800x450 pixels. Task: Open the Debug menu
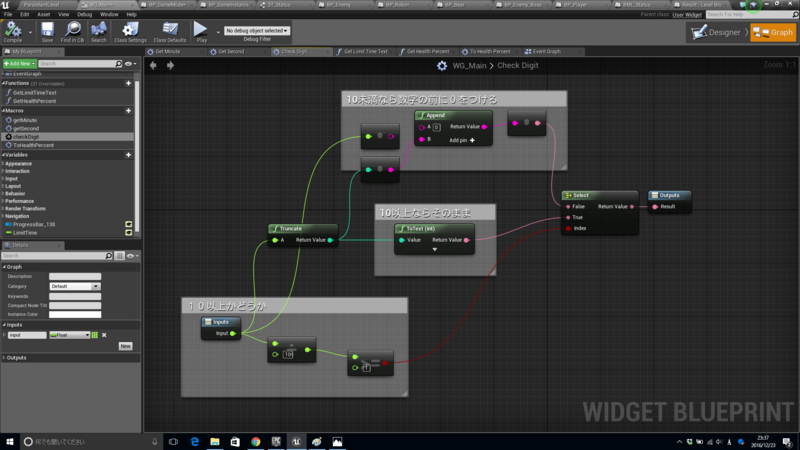click(84, 14)
